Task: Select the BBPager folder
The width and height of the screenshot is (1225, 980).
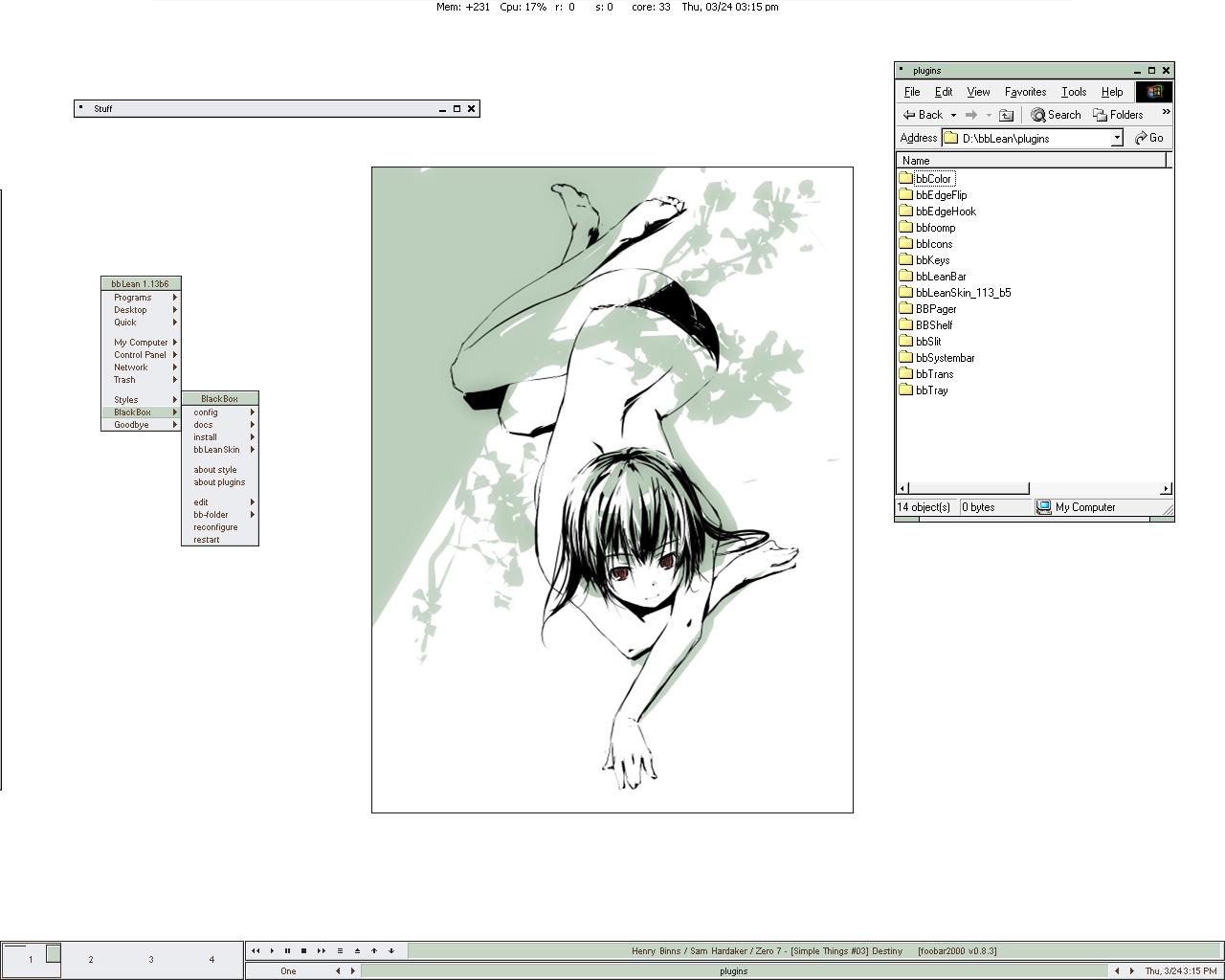Action: [928, 309]
